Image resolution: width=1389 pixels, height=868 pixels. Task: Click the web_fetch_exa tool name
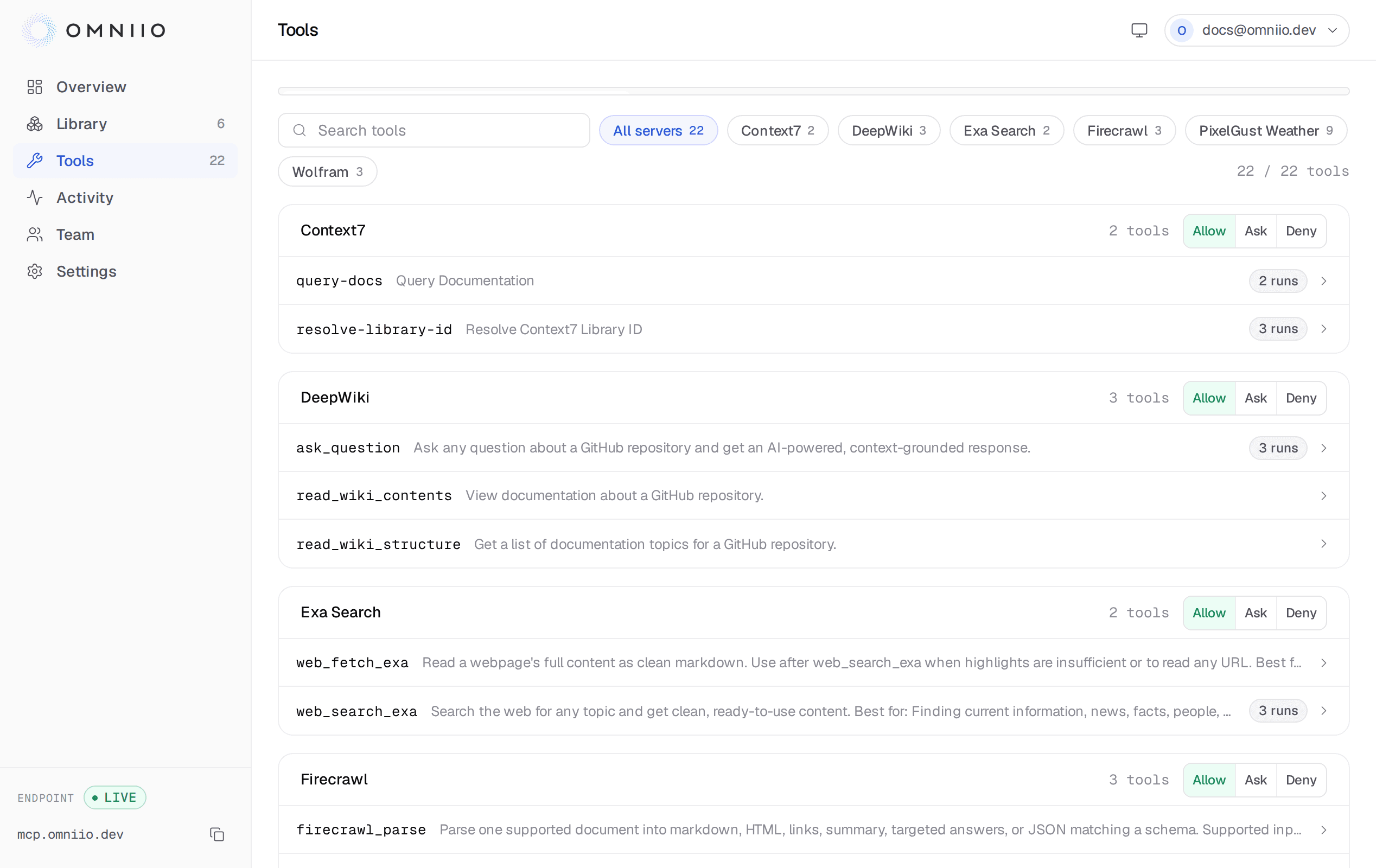[352, 662]
